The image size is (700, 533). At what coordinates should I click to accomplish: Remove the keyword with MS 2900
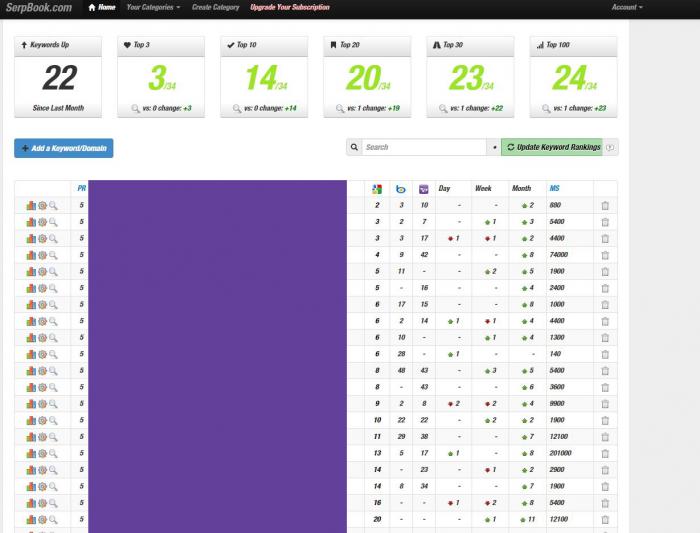[605, 470]
